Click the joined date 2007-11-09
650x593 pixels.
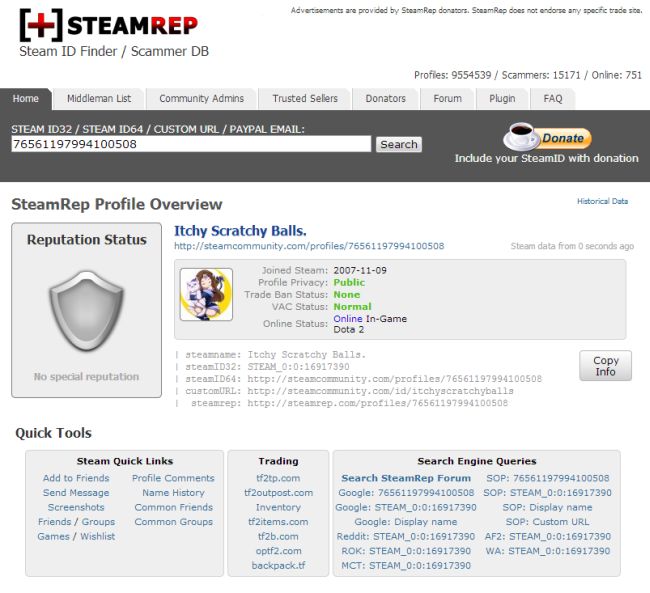point(360,270)
